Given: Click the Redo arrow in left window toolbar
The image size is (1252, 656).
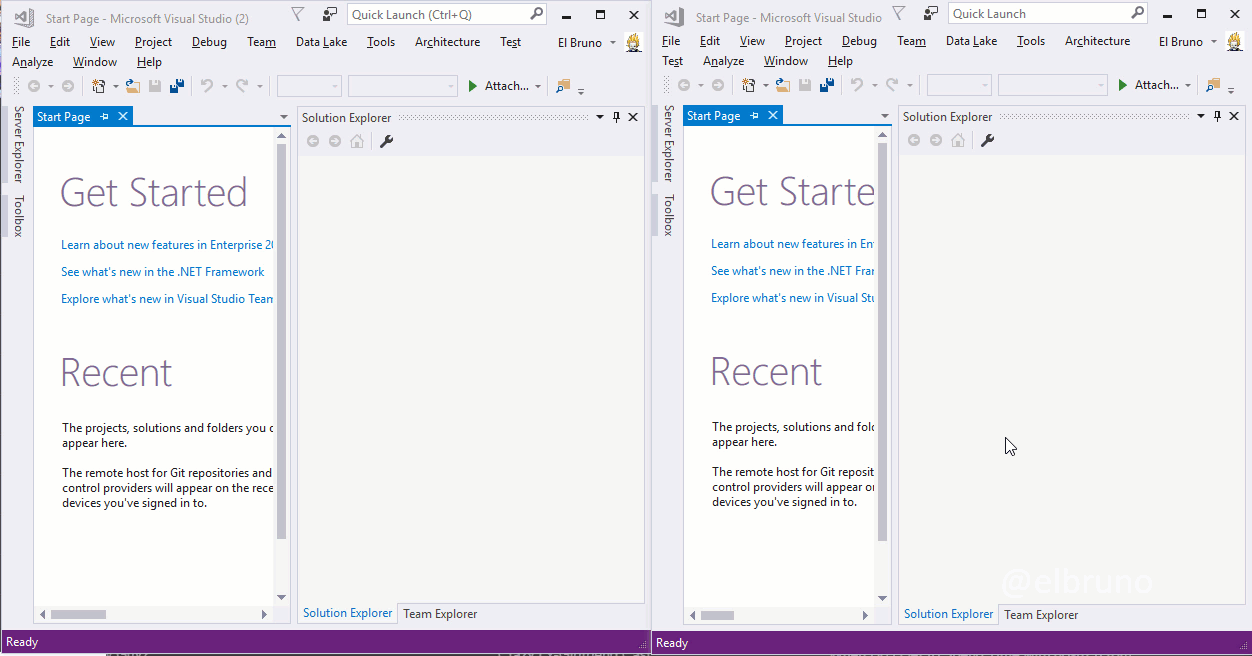Looking at the screenshot, I should pyautogui.click(x=241, y=86).
